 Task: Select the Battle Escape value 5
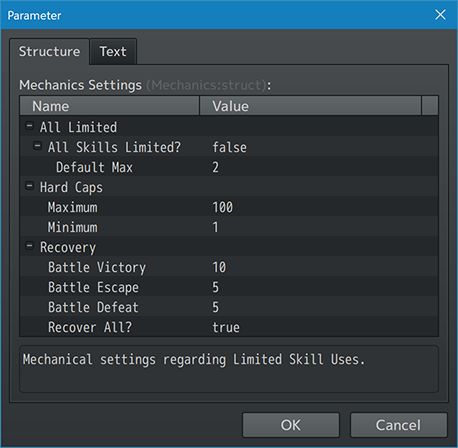click(216, 287)
